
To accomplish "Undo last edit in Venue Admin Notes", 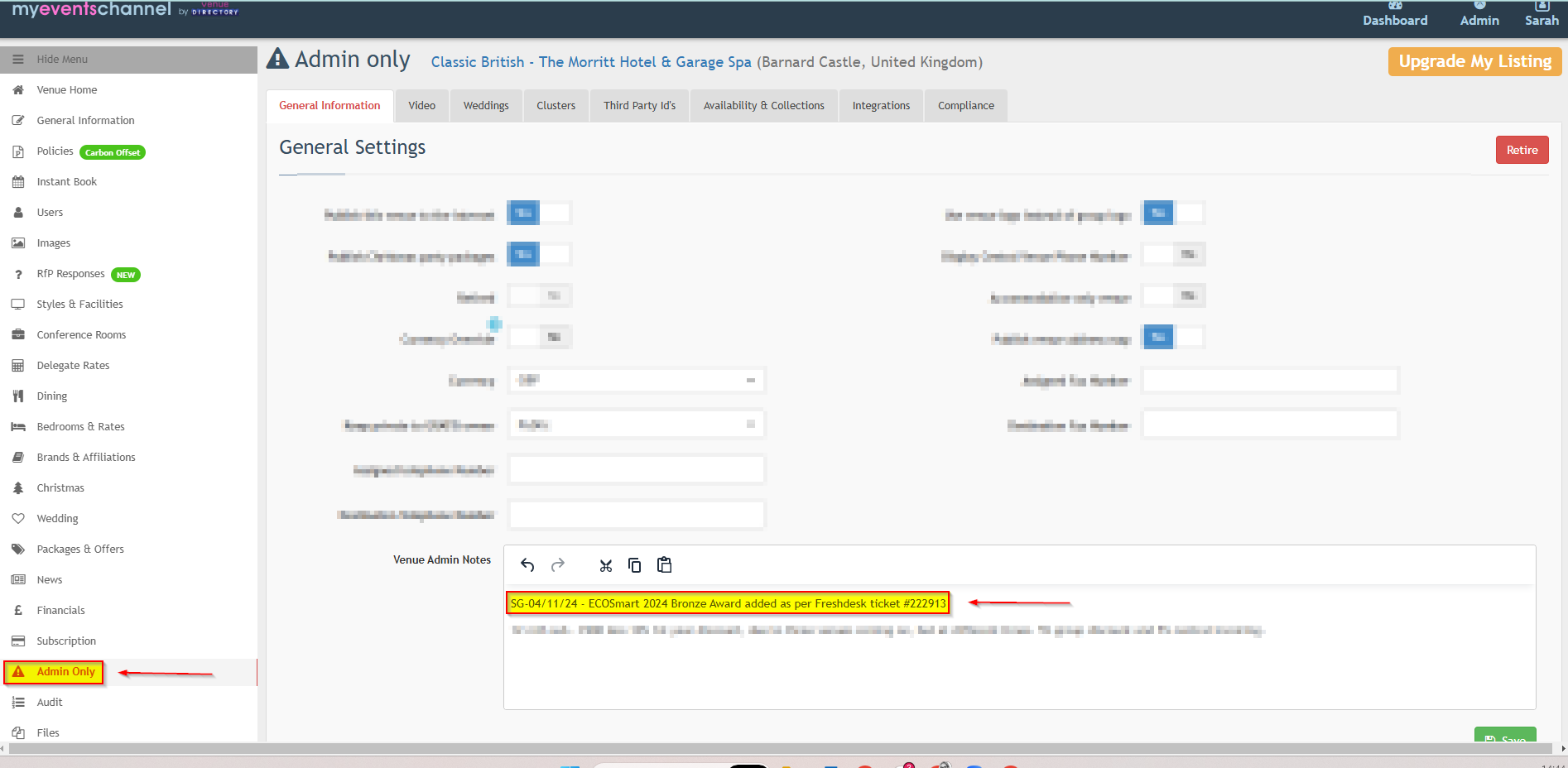I will click(x=527, y=565).
